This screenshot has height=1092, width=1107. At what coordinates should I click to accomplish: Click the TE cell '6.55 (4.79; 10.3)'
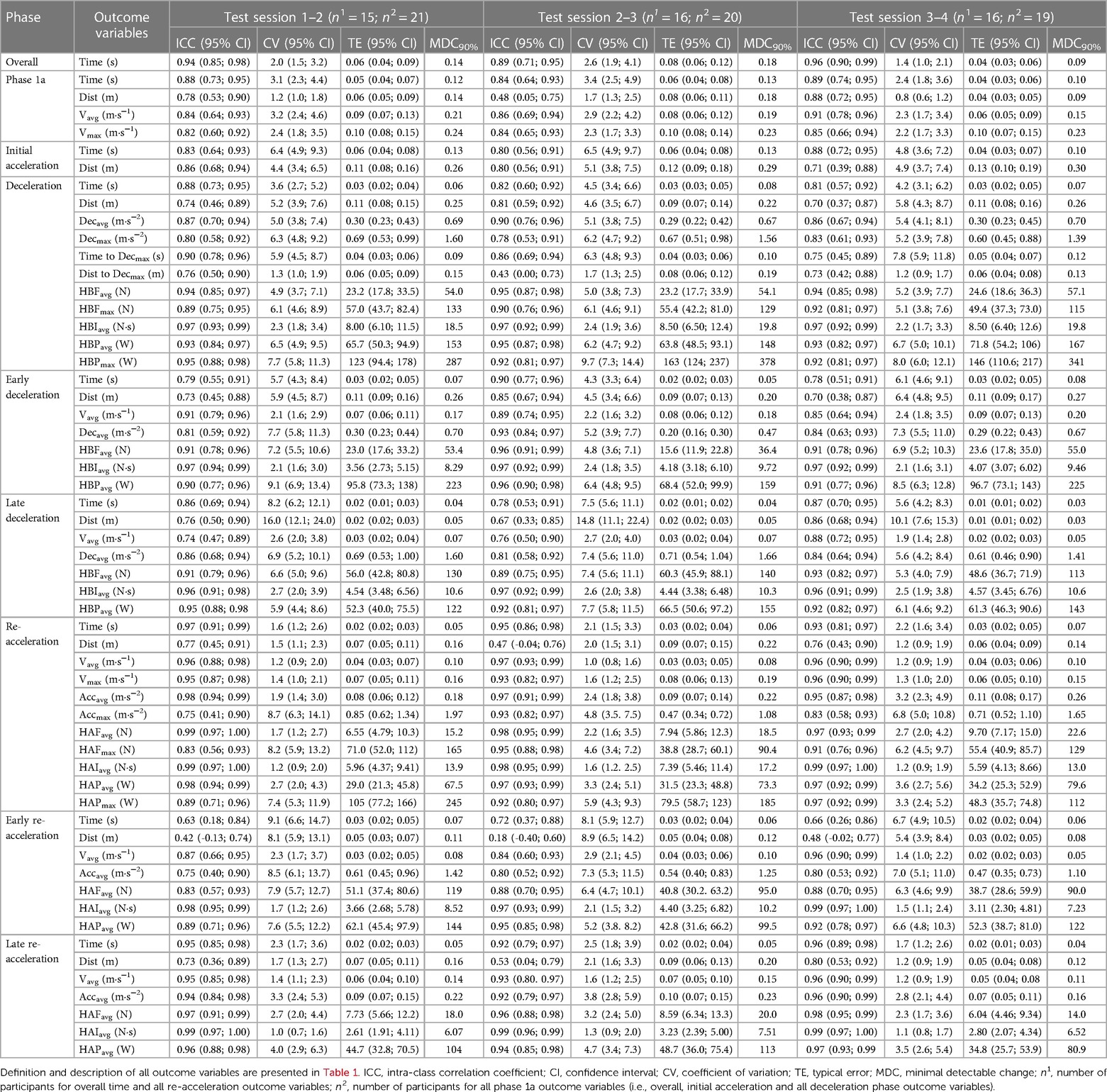[382, 732]
